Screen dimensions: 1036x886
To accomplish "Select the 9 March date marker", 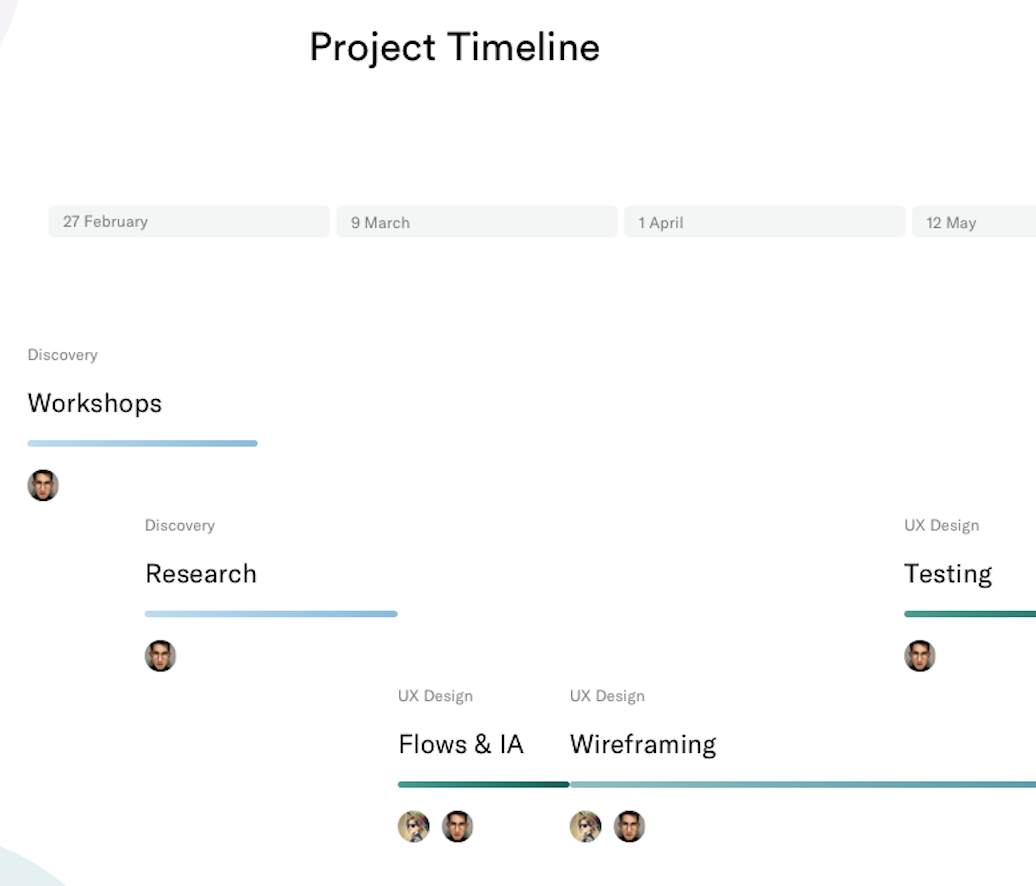I will pyautogui.click(x=476, y=222).
